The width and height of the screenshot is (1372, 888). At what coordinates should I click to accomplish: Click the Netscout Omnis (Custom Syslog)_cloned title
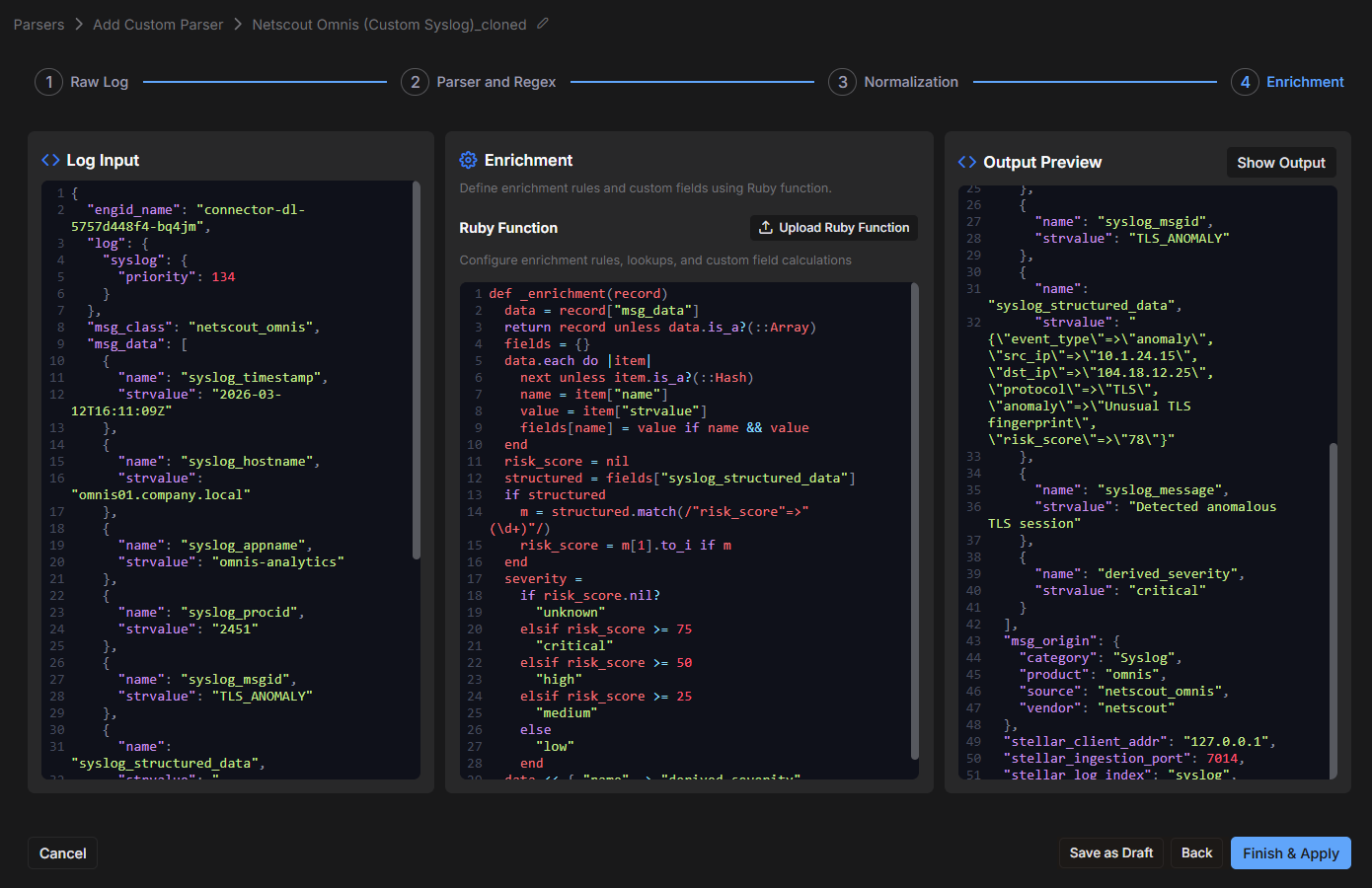tap(389, 24)
